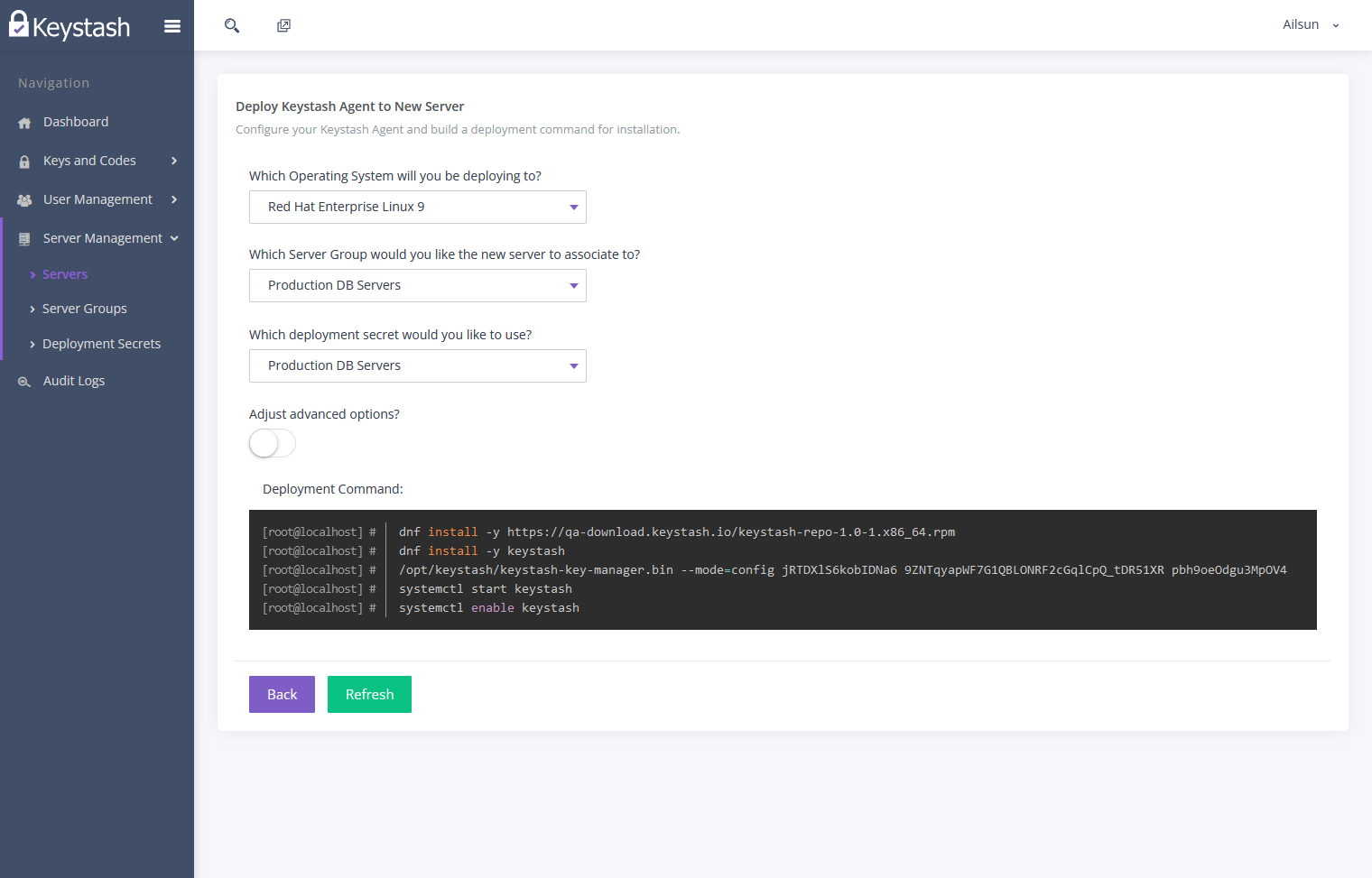Click the Audit Logs magnifier icon
The image size is (1372, 878).
(x=23, y=380)
